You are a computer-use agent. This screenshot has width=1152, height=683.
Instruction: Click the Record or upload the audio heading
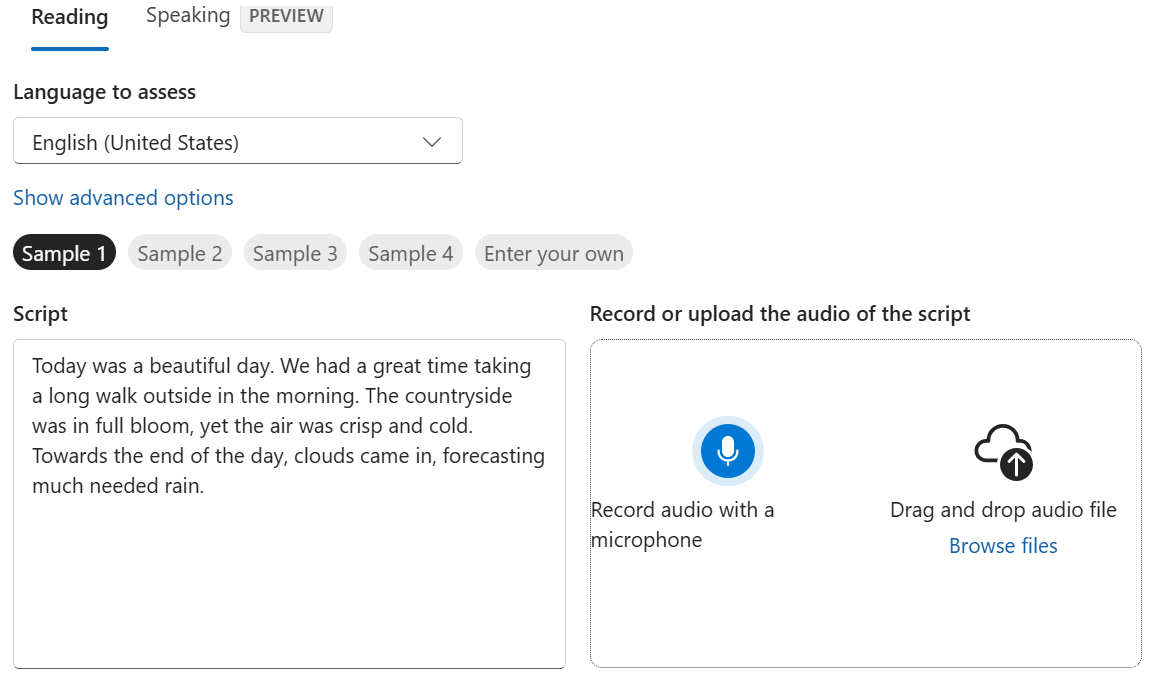click(x=780, y=314)
